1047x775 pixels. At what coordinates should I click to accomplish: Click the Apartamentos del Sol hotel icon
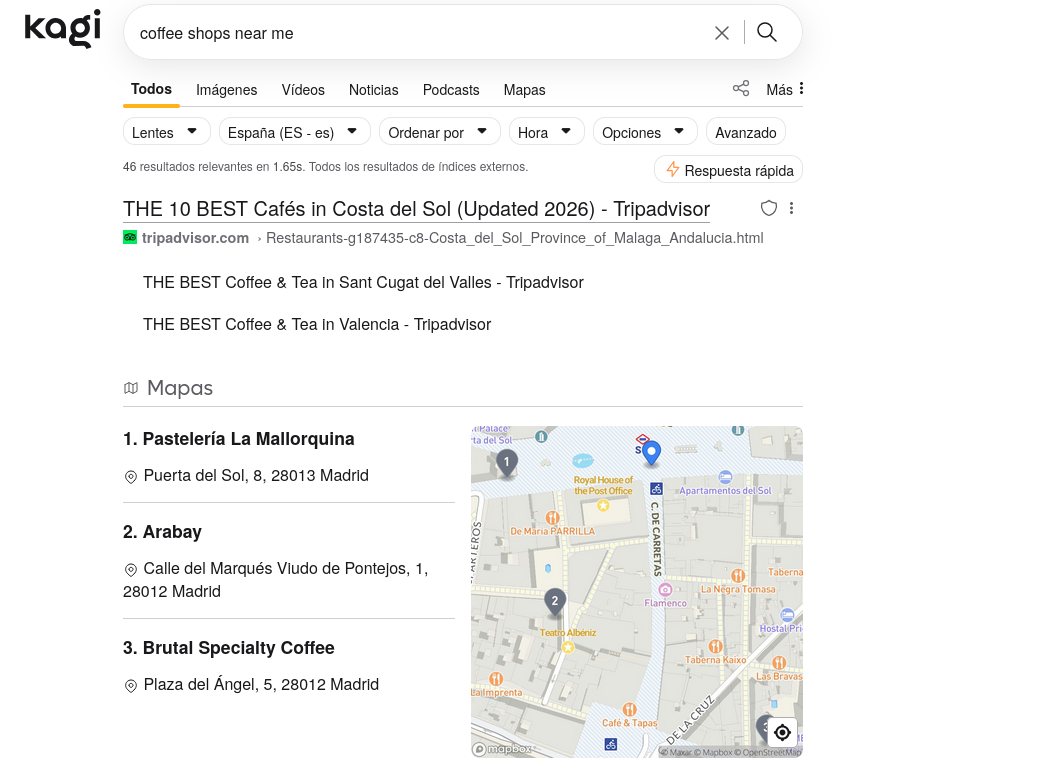(x=725, y=477)
